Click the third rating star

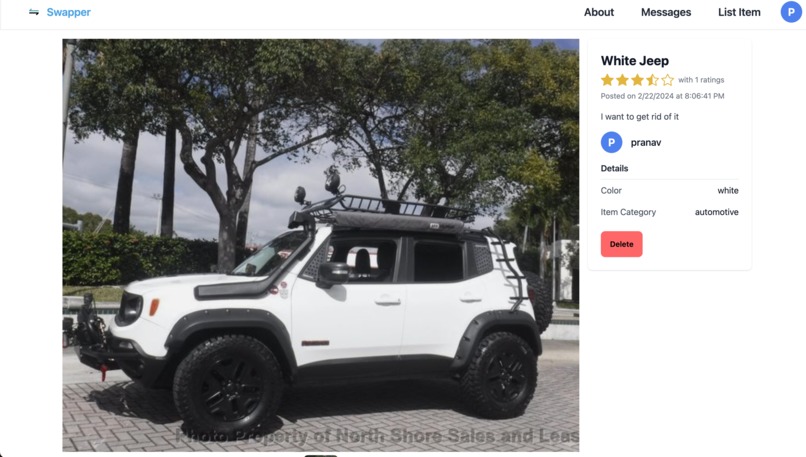(637, 80)
